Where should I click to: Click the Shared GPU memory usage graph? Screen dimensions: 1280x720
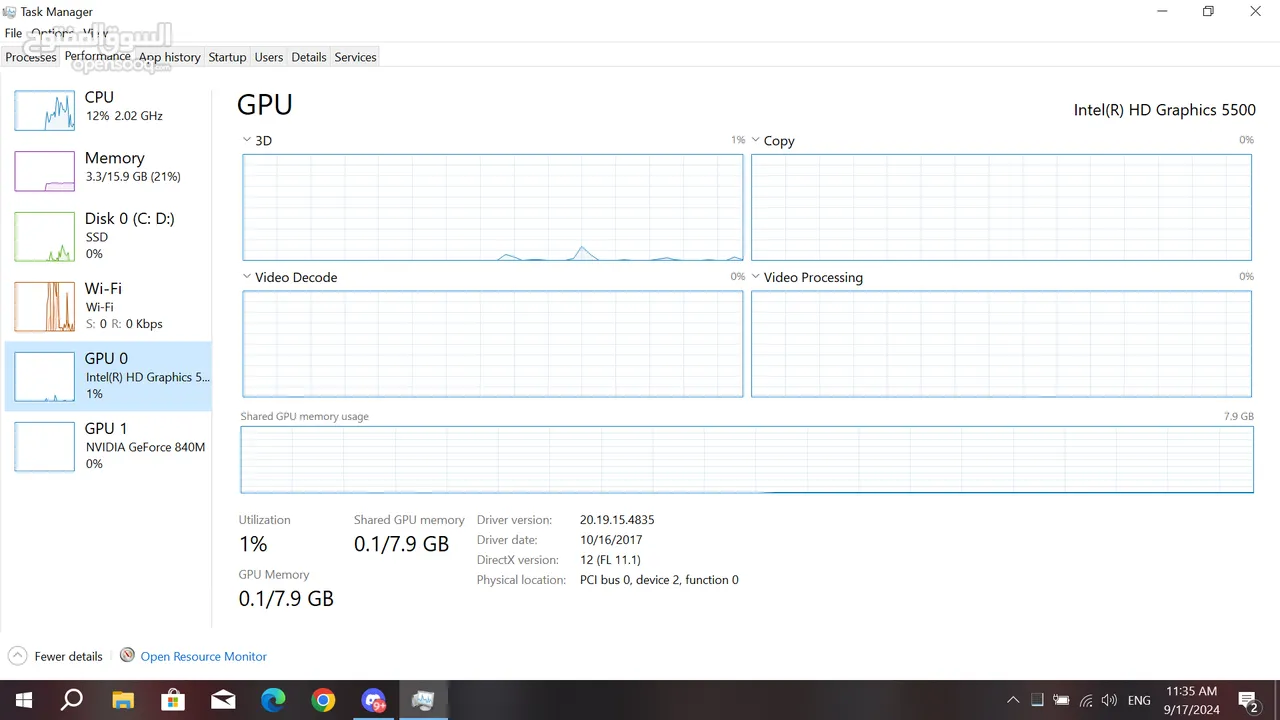[x=747, y=459]
